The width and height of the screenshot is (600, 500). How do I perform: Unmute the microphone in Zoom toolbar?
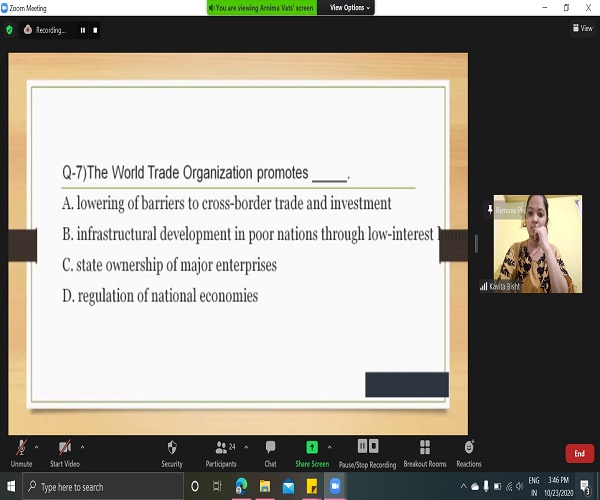pos(21,454)
